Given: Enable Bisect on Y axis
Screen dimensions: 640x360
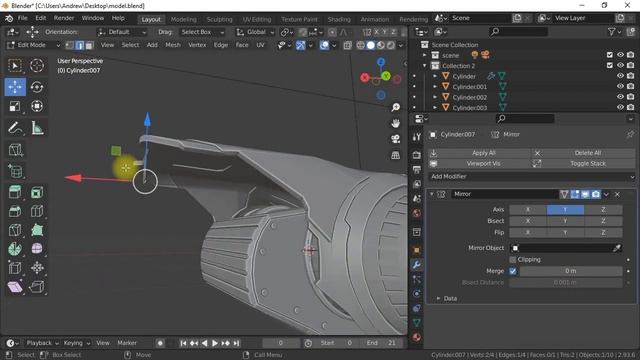Looking at the screenshot, I should click(x=565, y=221).
